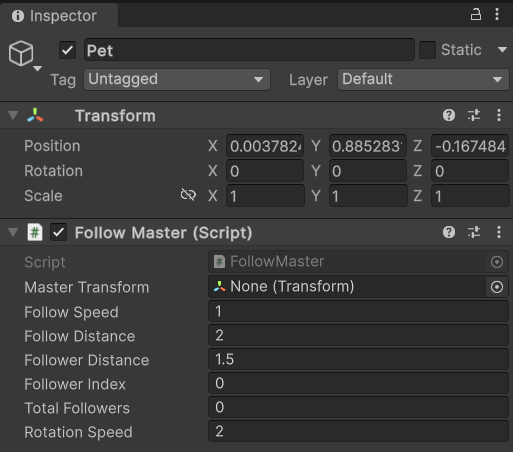Open the Static flags dropdown arrow
This screenshot has width=513, height=452.
click(x=502, y=50)
